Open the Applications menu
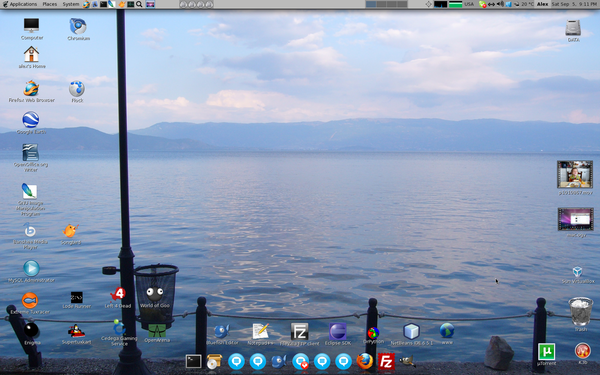Screen dimensions: 600x375 (x=23, y=4)
